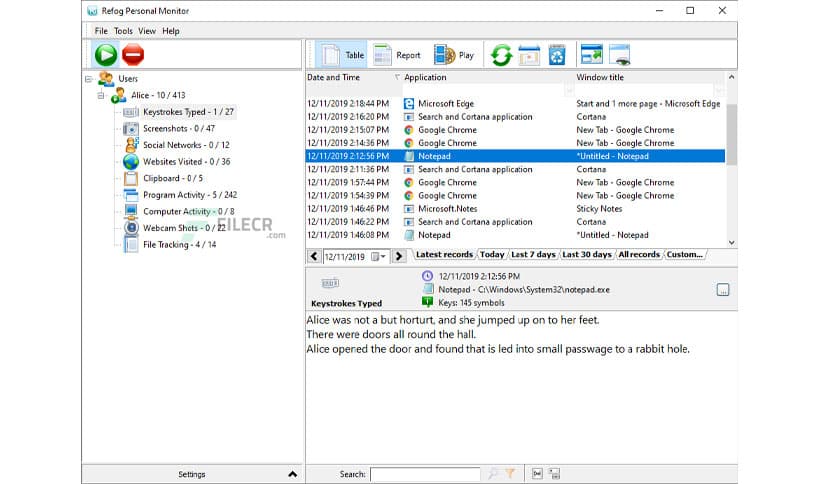This screenshot has width=836, height=484.
Task: Open the Screenshots category
Action: [x=179, y=128]
